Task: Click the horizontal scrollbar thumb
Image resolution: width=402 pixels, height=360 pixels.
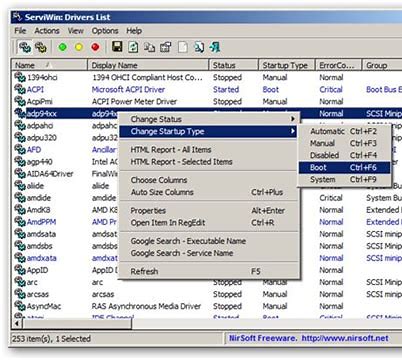Action: (x=77, y=324)
